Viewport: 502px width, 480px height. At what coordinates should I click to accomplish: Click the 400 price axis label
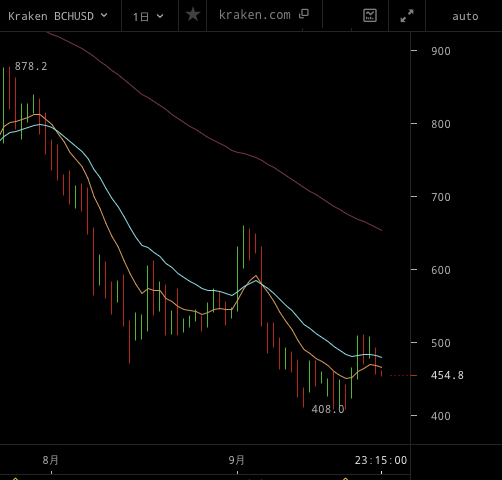coord(441,416)
